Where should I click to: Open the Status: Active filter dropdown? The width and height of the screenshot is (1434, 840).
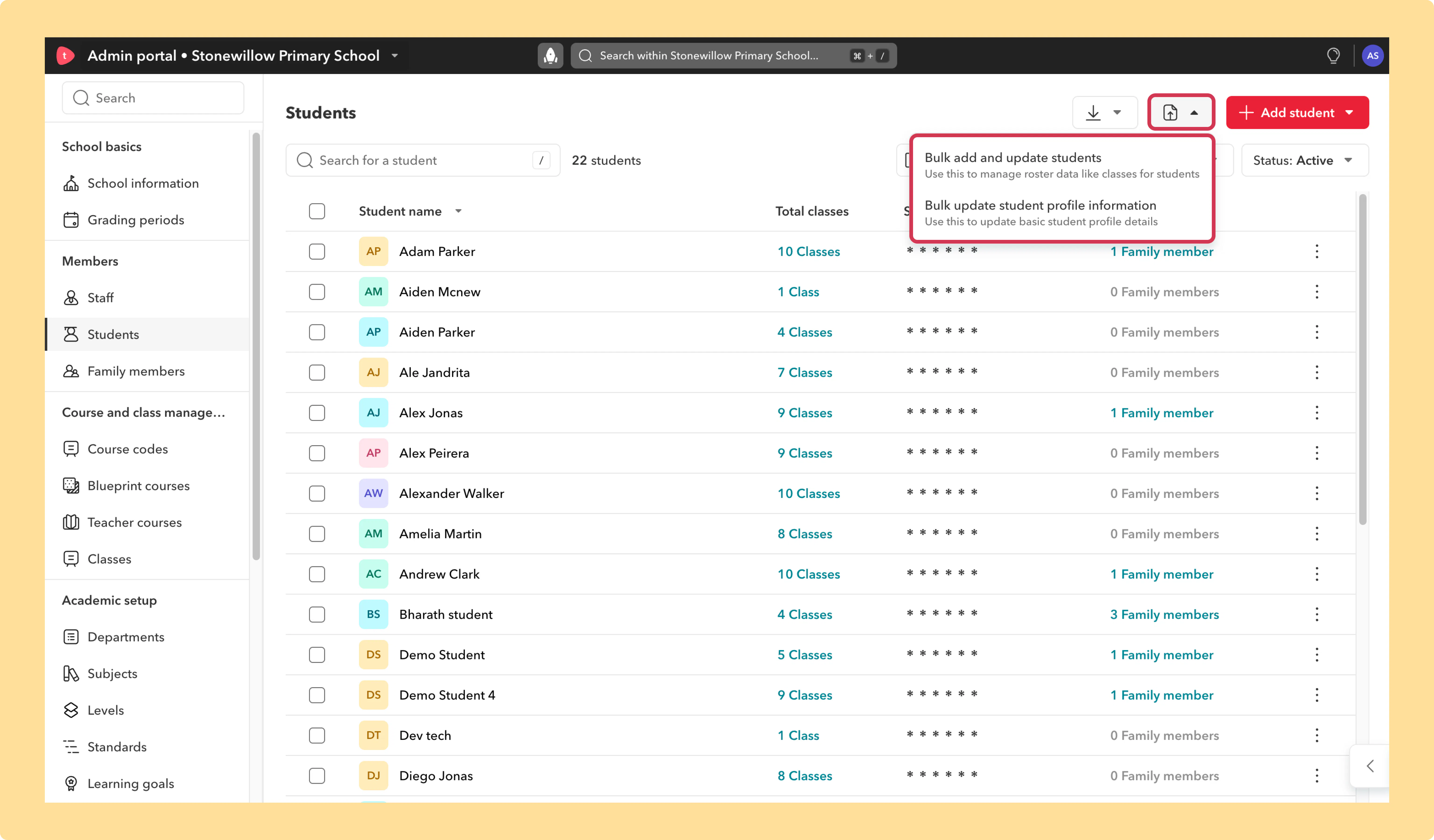1305,160
